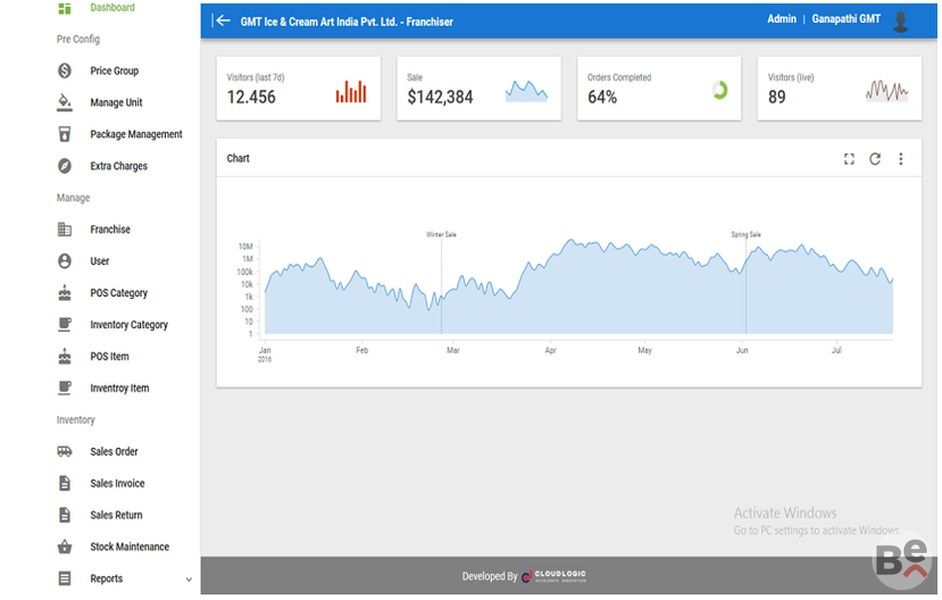Click the Winter Sale marker on chart
The width and height of the screenshot is (942, 600).
(x=441, y=235)
